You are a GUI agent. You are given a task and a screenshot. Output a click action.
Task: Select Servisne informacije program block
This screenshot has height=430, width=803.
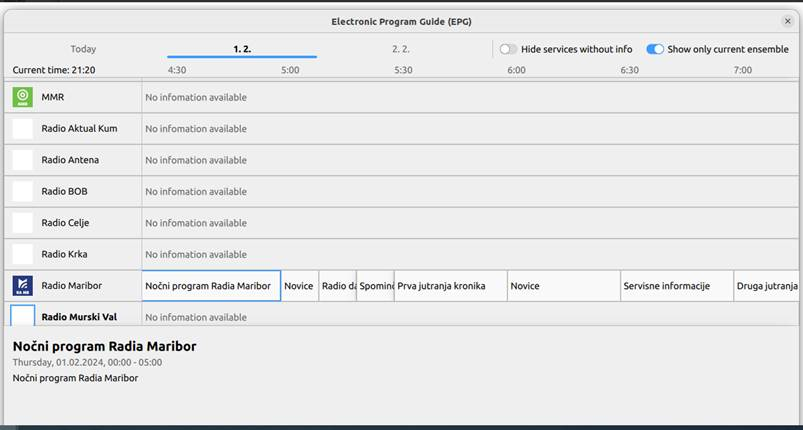677,286
